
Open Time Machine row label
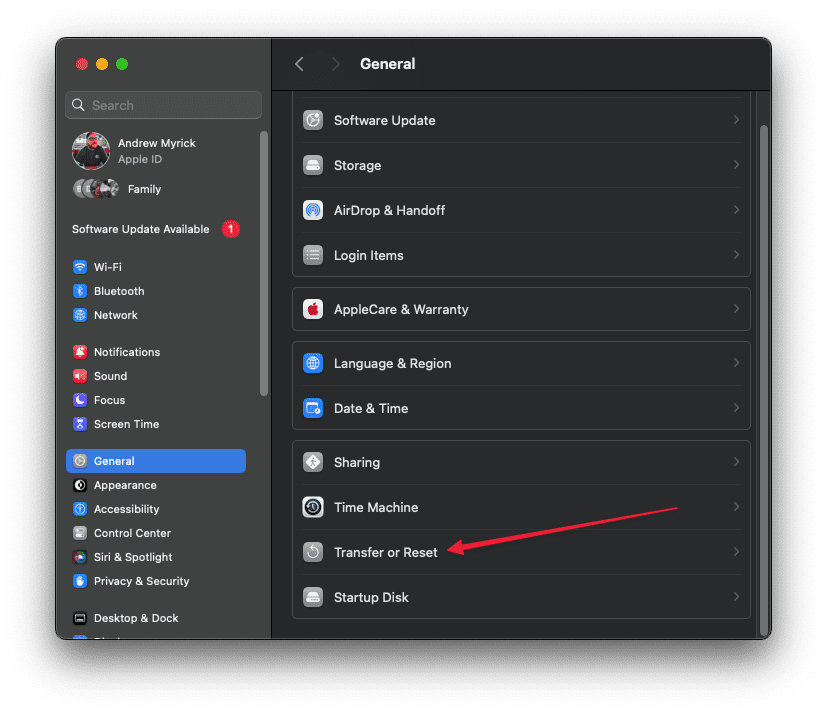376,507
